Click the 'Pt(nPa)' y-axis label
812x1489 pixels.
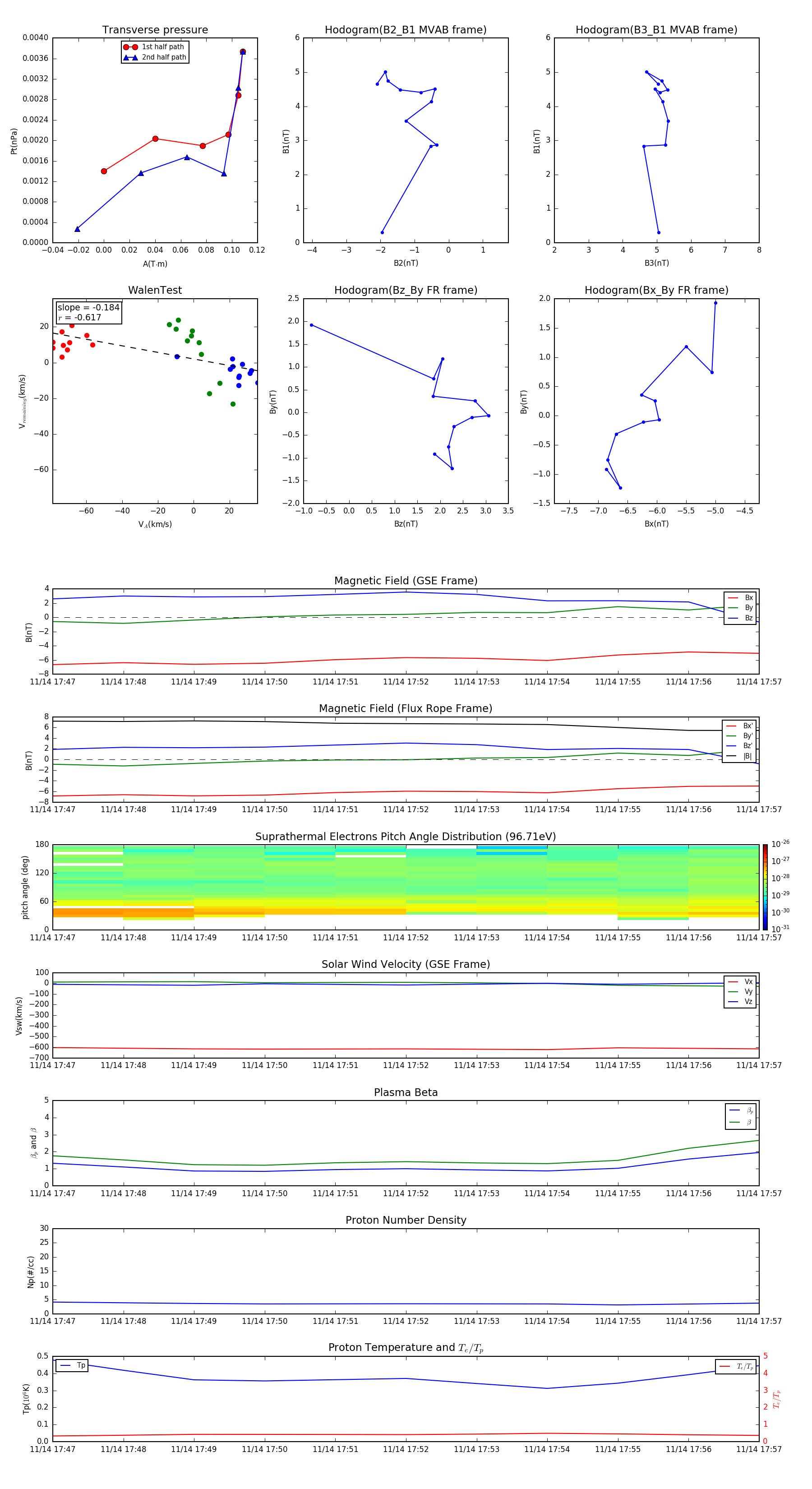(14, 140)
